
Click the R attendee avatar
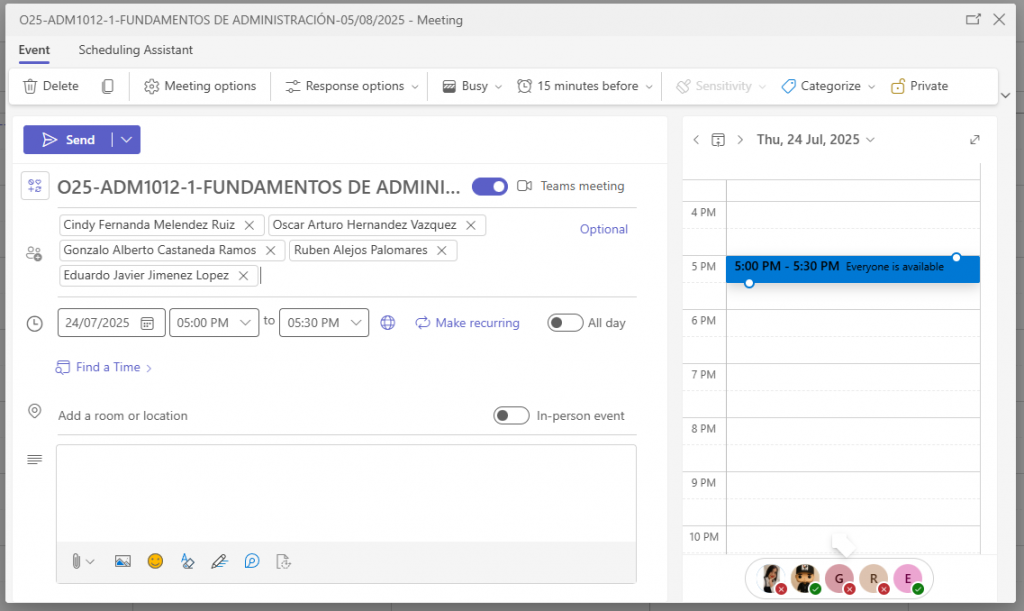pos(874,578)
